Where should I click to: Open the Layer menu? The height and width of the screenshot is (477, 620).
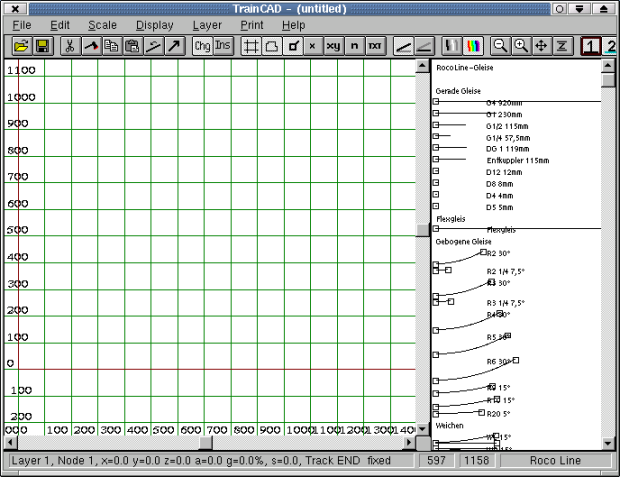(207, 24)
